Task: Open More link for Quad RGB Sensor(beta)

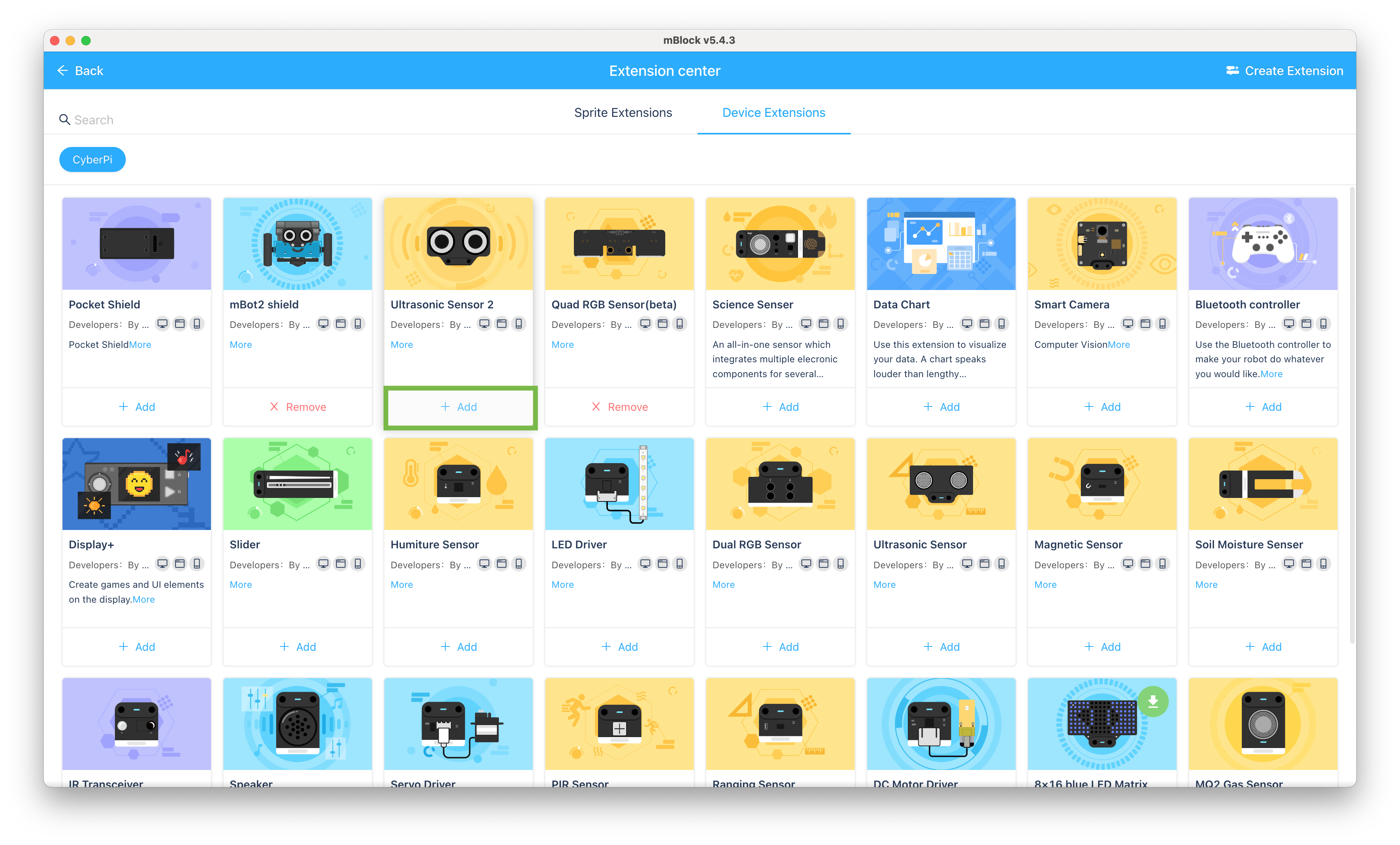Action: pyautogui.click(x=562, y=345)
